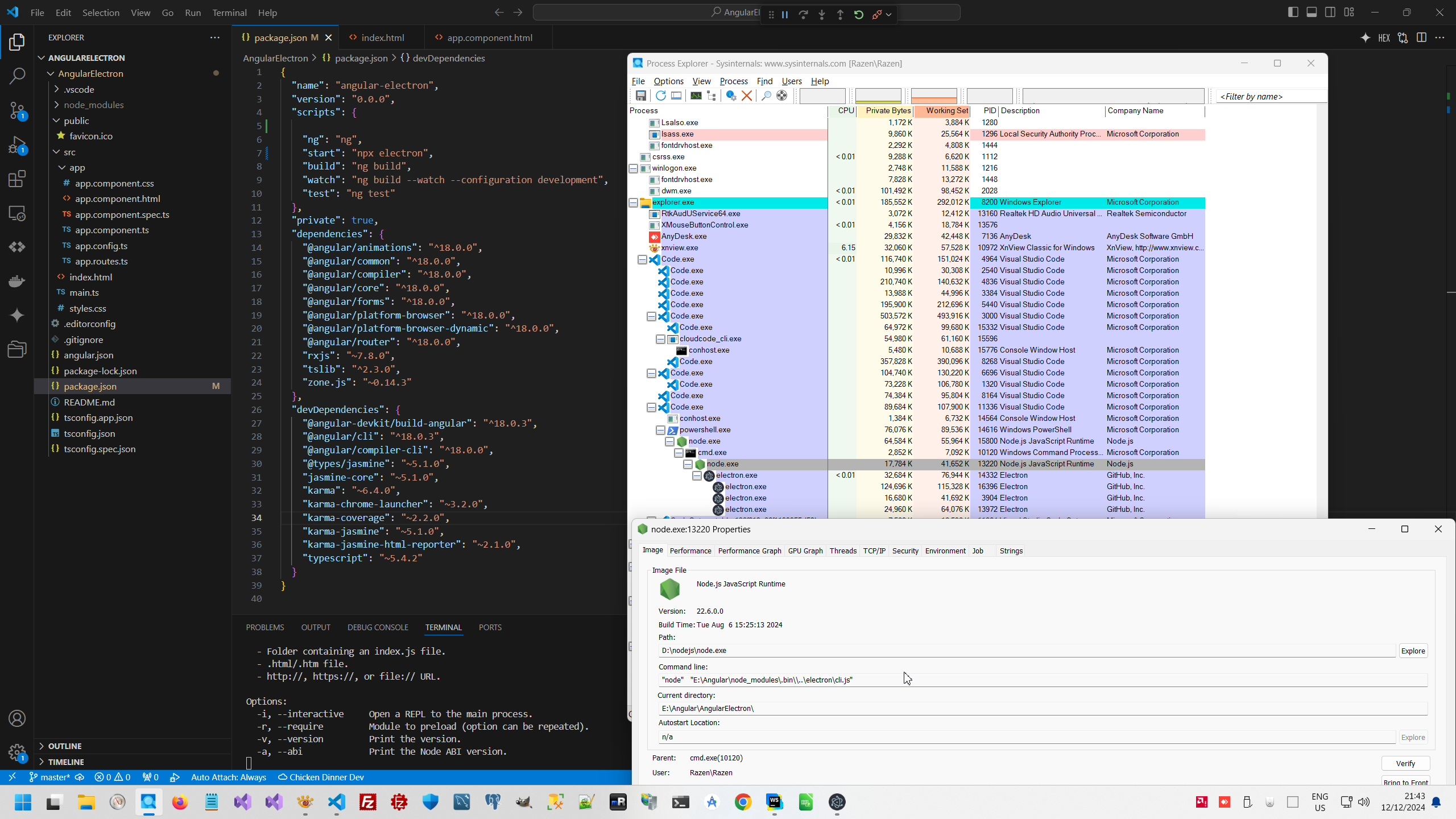Open Extensions view in activity bar
Screen dimensions: 1456x819
[17, 179]
